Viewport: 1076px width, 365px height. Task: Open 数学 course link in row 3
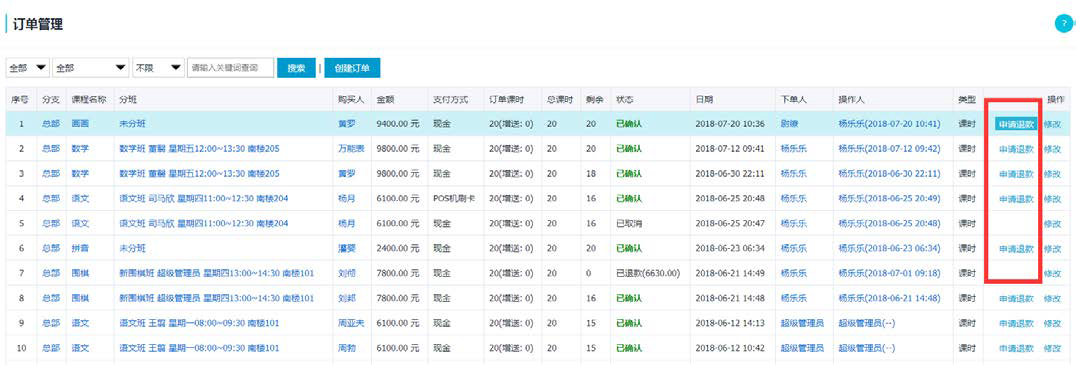(80, 174)
